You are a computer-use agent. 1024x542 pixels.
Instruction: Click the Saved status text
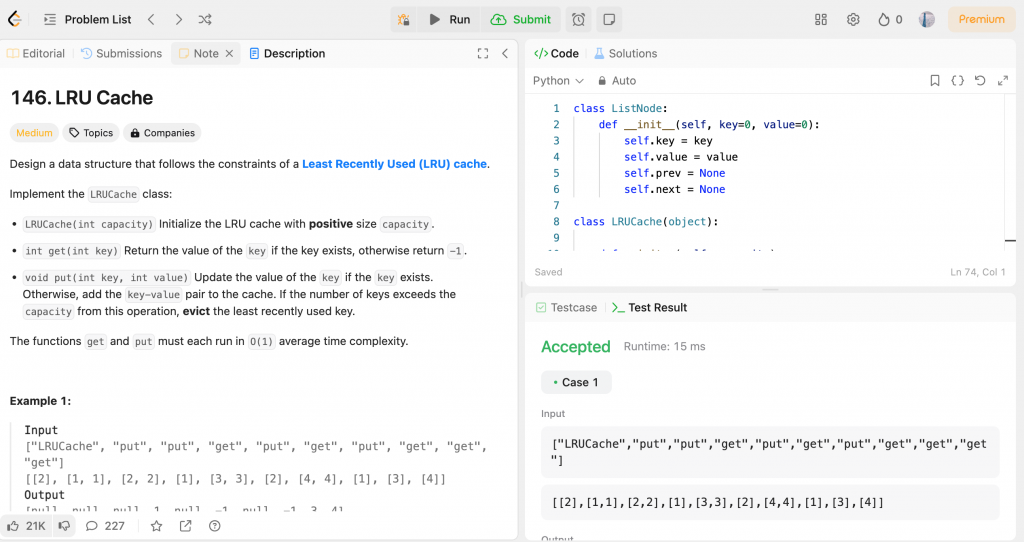point(549,272)
